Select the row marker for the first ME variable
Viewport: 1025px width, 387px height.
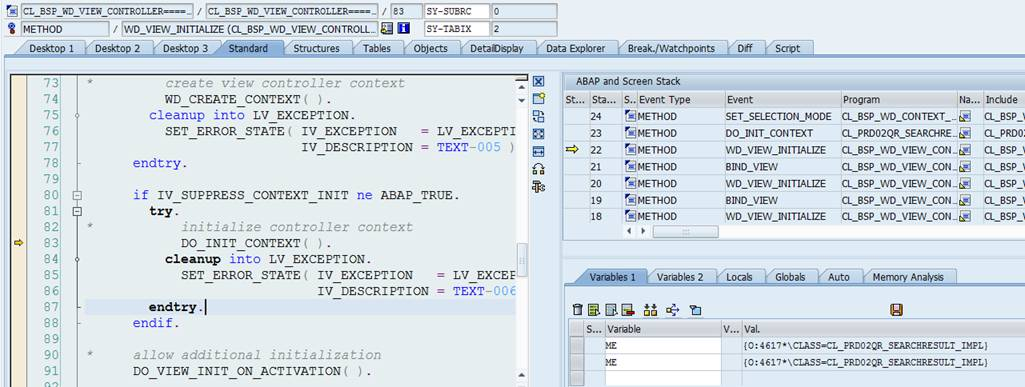(x=576, y=346)
